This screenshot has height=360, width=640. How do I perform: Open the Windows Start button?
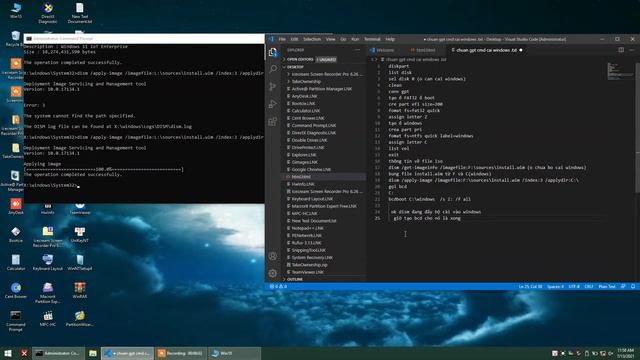point(8,353)
